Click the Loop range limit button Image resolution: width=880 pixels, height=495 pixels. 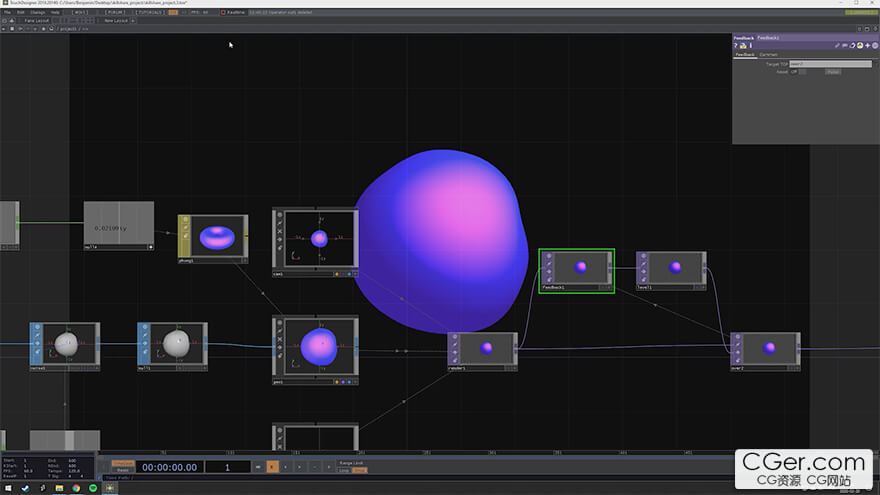click(344, 470)
